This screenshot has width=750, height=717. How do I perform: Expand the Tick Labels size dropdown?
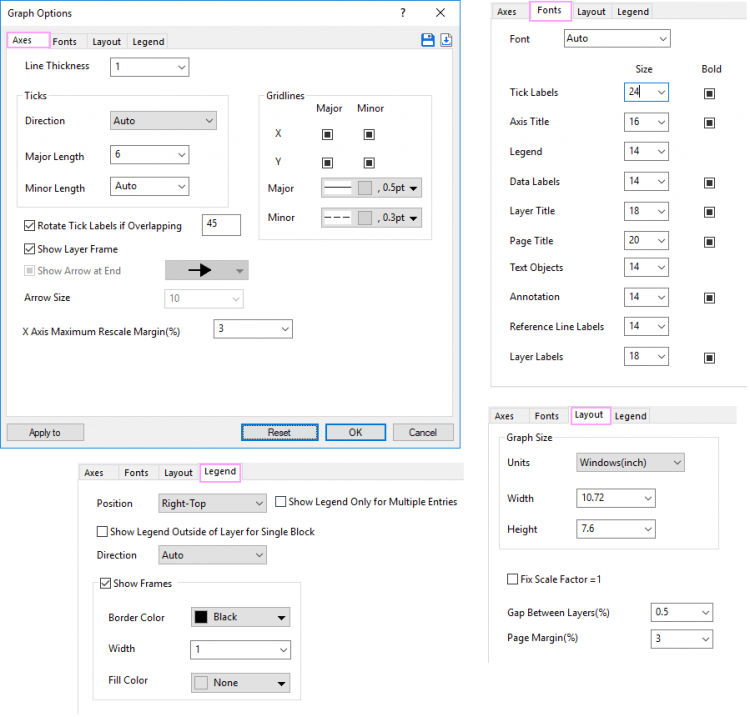(x=646, y=92)
